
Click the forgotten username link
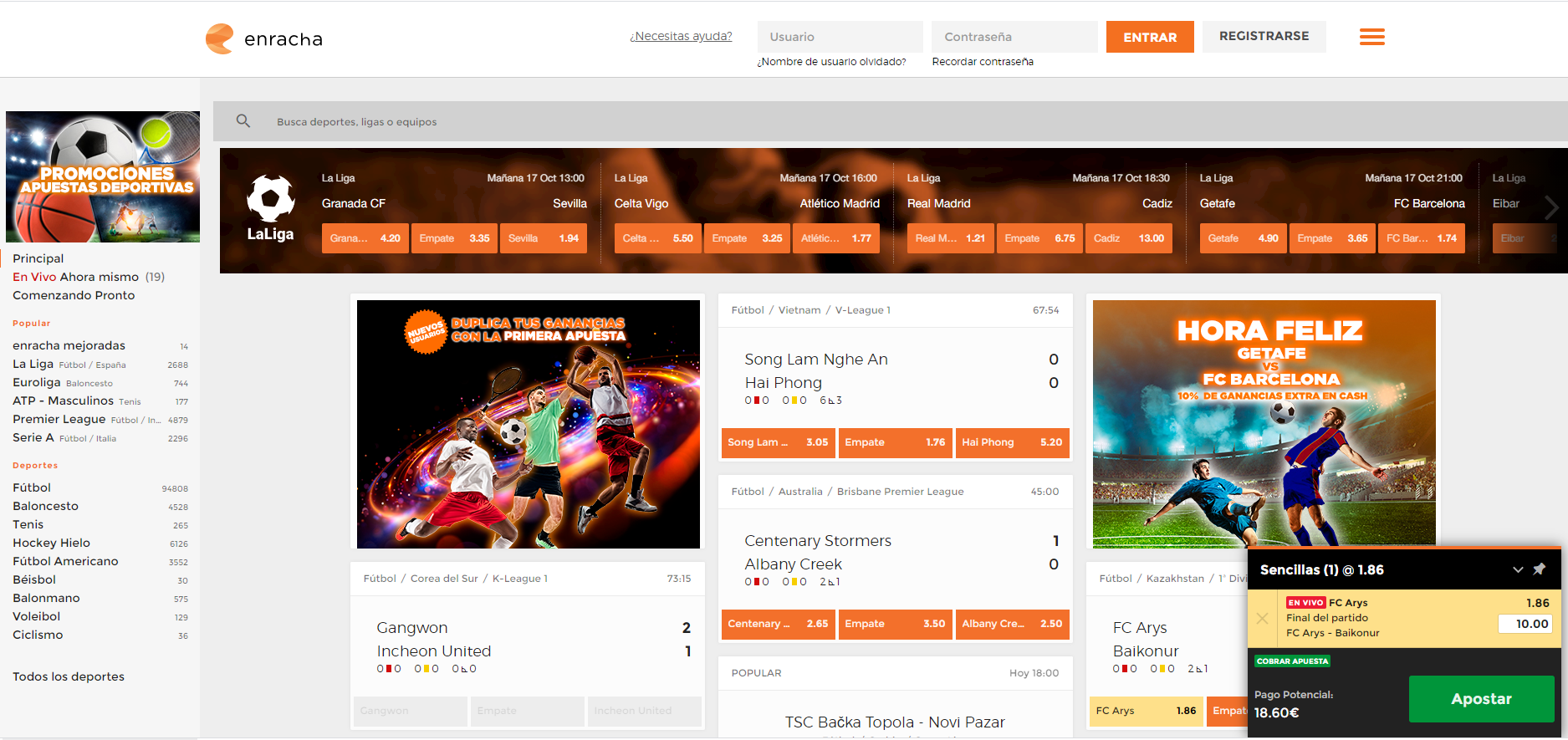tap(831, 62)
